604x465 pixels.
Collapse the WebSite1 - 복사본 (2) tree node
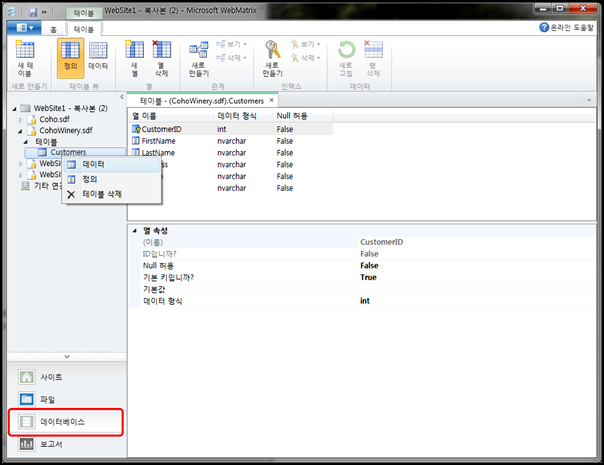[x=15, y=109]
